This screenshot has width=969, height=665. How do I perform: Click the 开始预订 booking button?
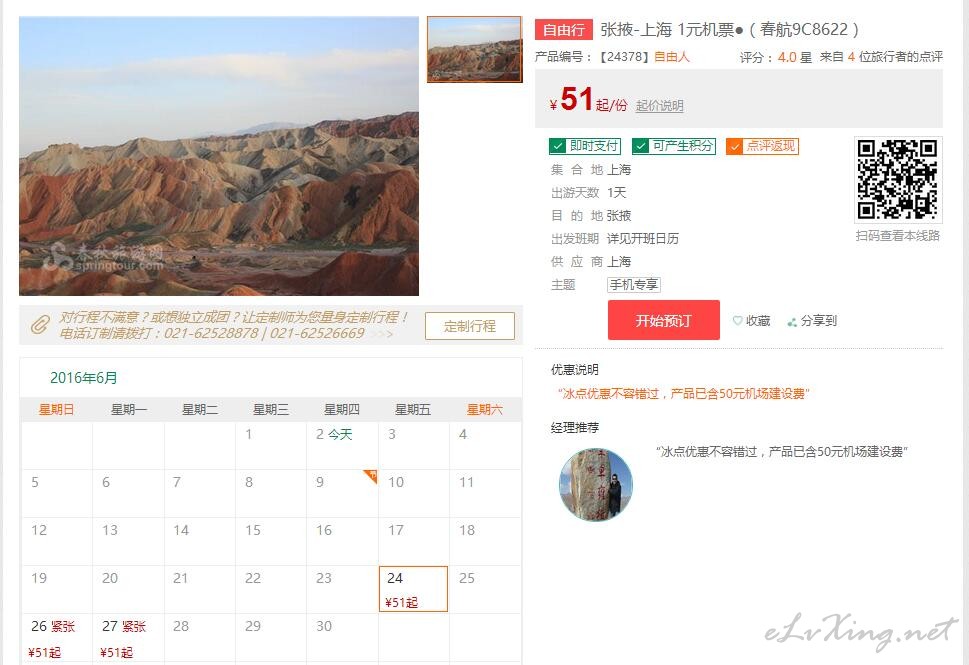click(664, 320)
